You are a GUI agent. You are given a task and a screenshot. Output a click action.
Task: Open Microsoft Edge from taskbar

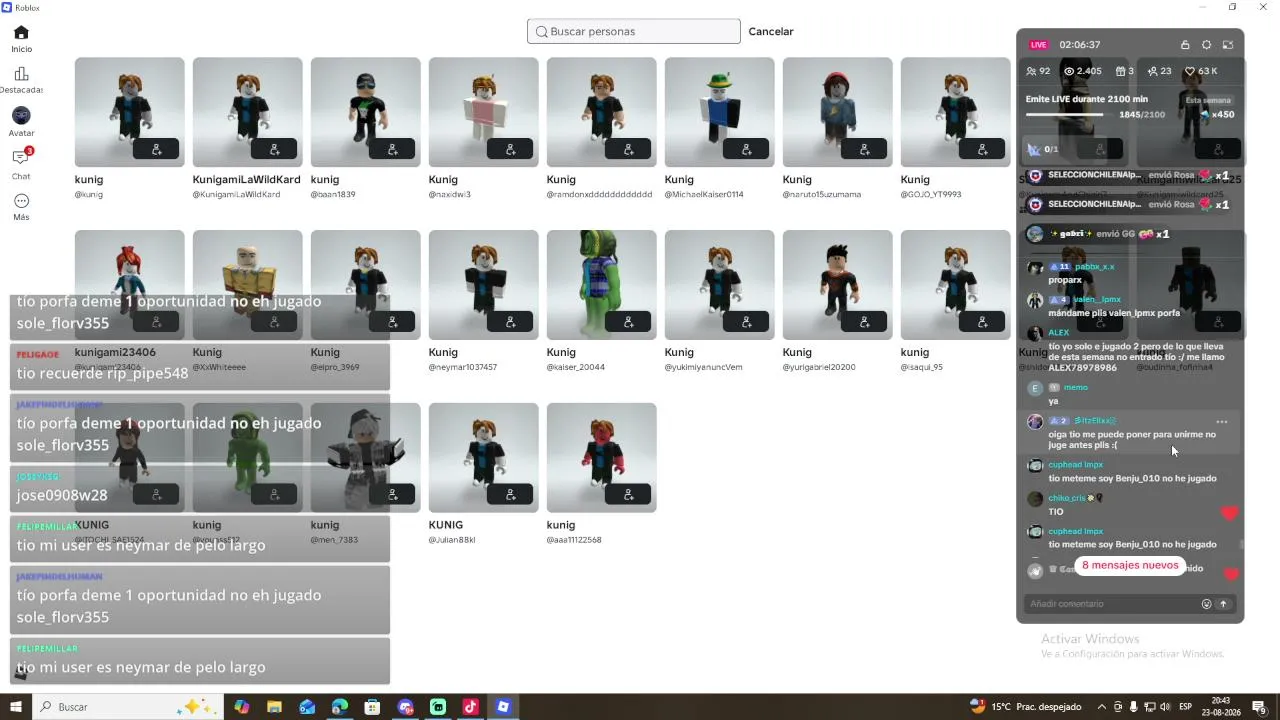pyautogui.click(x=340, y=707)
